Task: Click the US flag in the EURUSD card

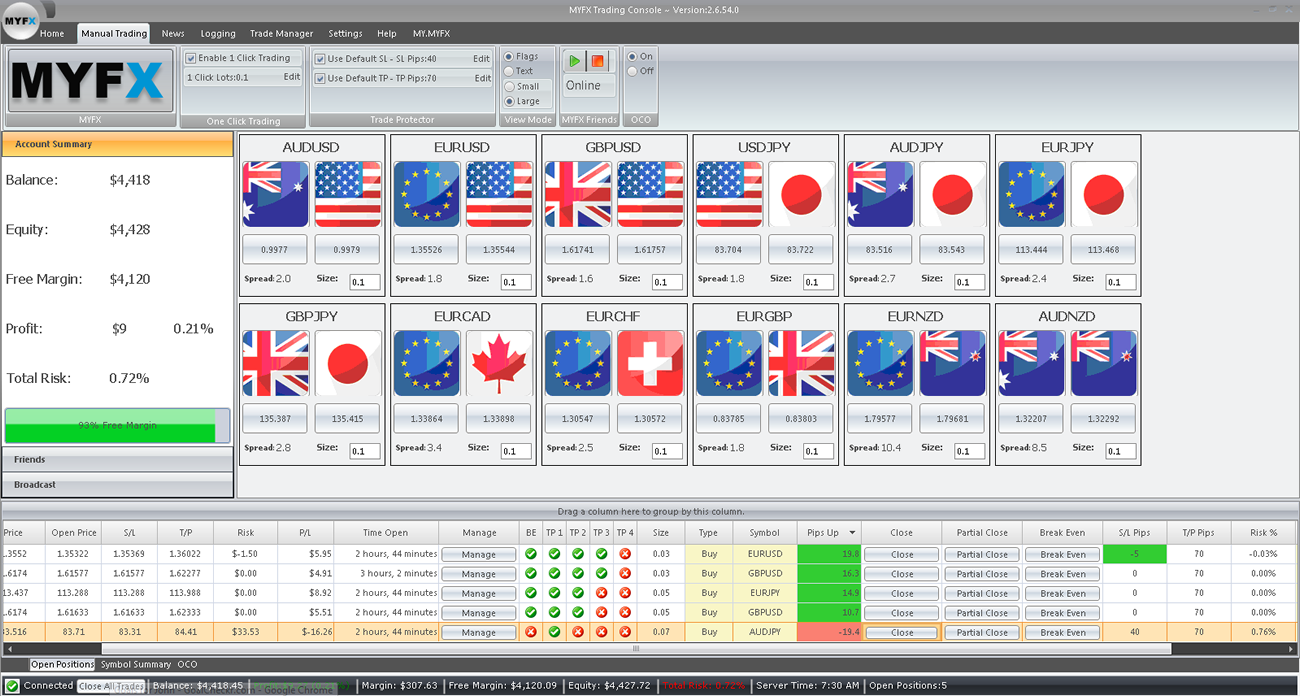Action: [x=499, y=194]
